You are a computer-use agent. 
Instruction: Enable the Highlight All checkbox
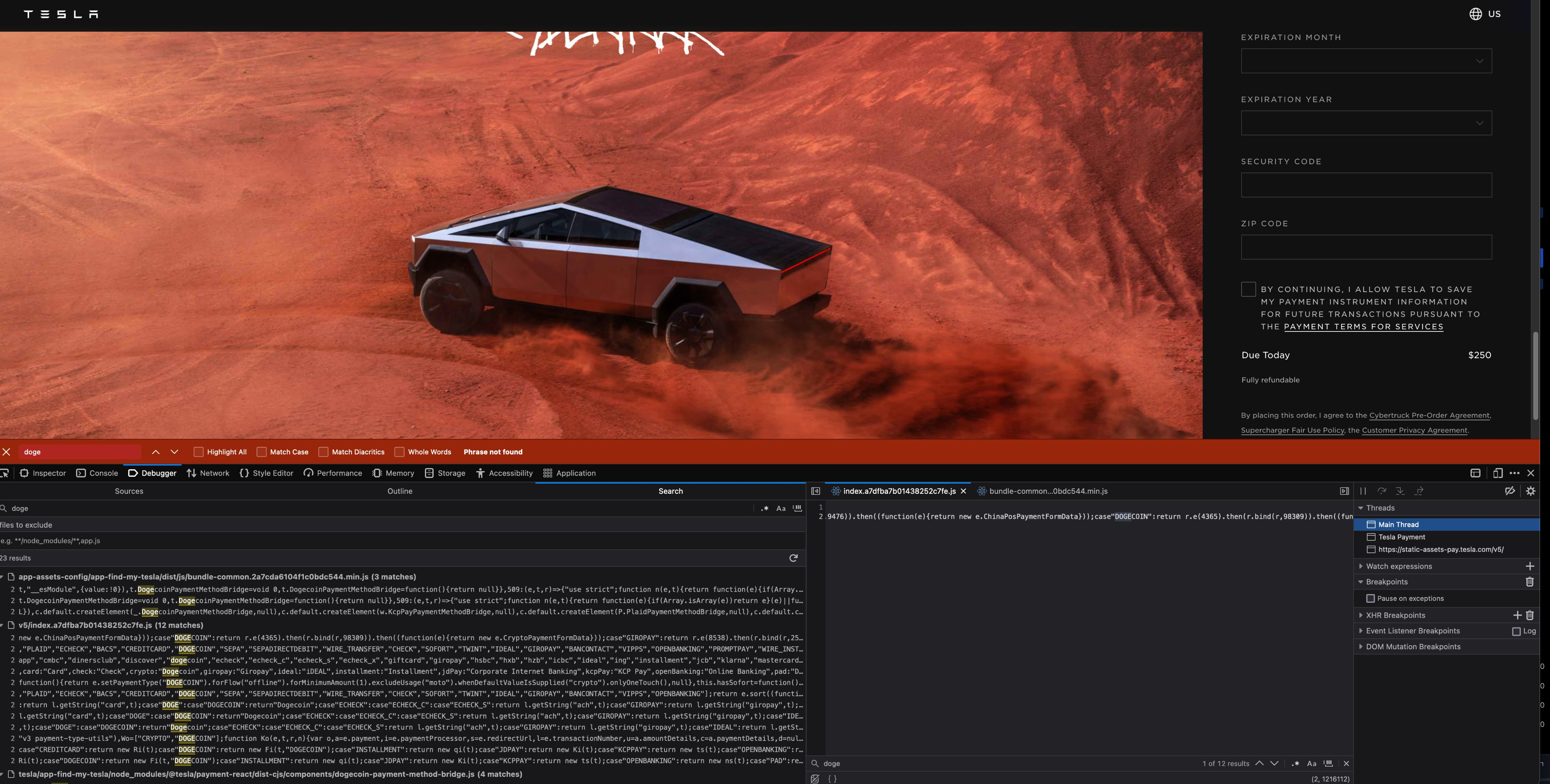tap(199, 452)
